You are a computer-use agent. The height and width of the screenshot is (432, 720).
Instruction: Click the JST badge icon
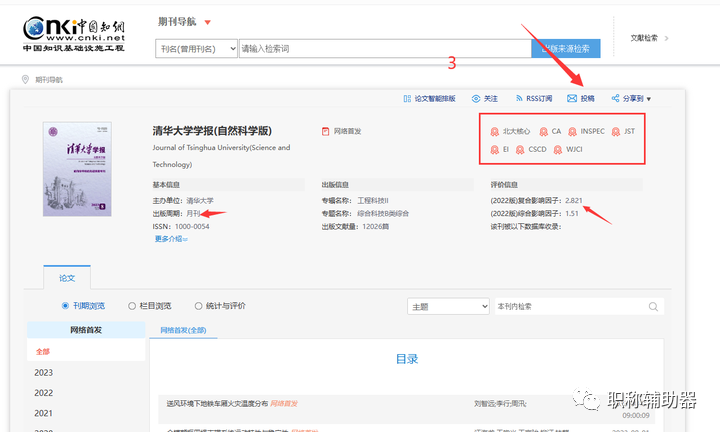pos(616,132)
